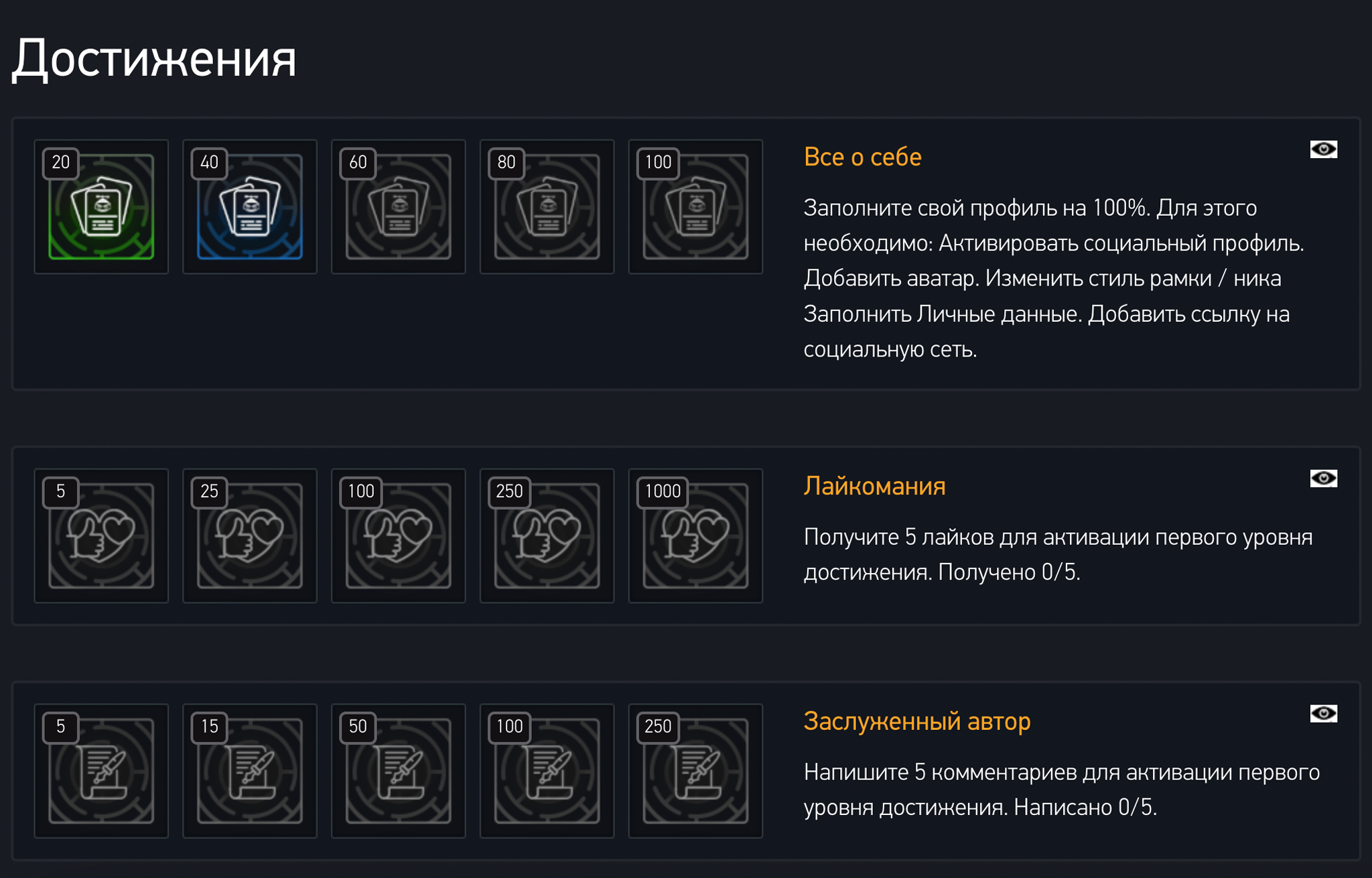
Task: Select the 15 comments author badge
Action: tap(250, 771)
